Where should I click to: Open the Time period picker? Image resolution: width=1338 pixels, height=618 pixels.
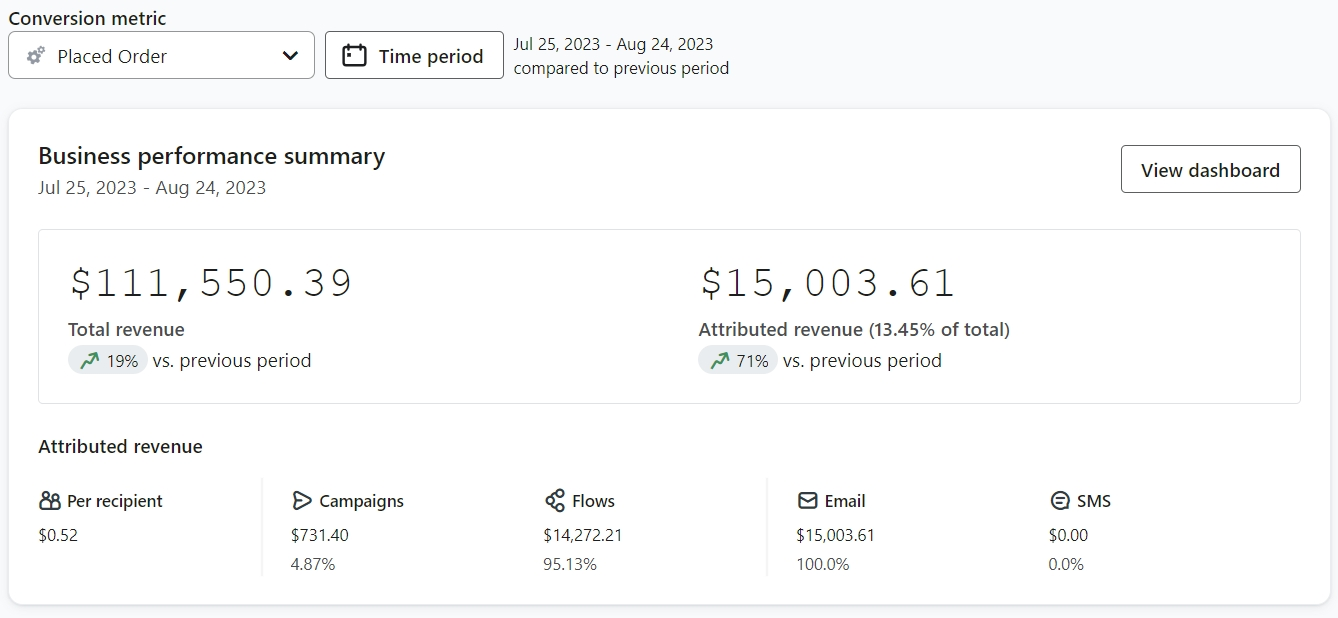tap(414, 56)
